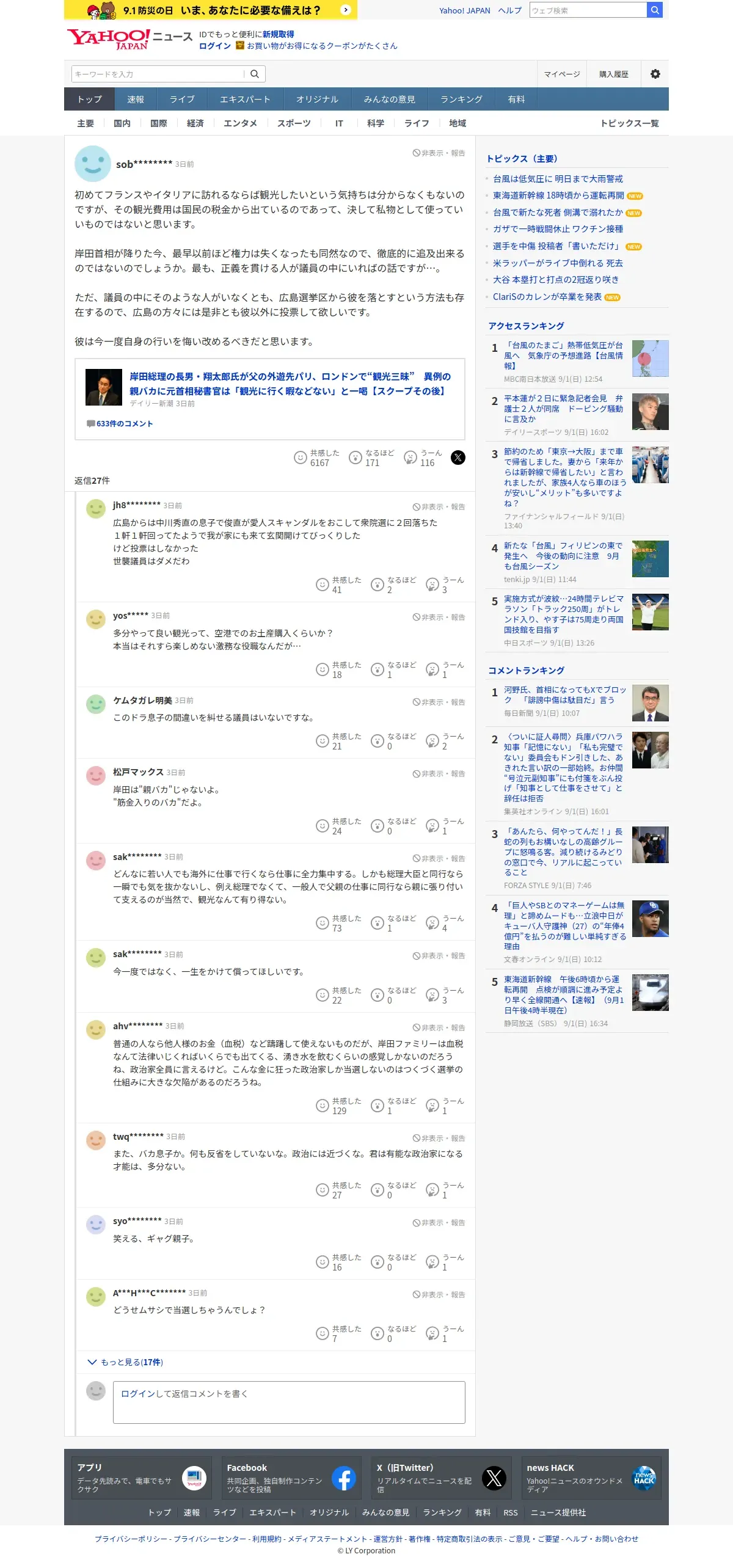This screenshot has height=1568, width=733.
Task: Open 河野氏 article thumbnail in comment ranking
Action: click(650, 703)
